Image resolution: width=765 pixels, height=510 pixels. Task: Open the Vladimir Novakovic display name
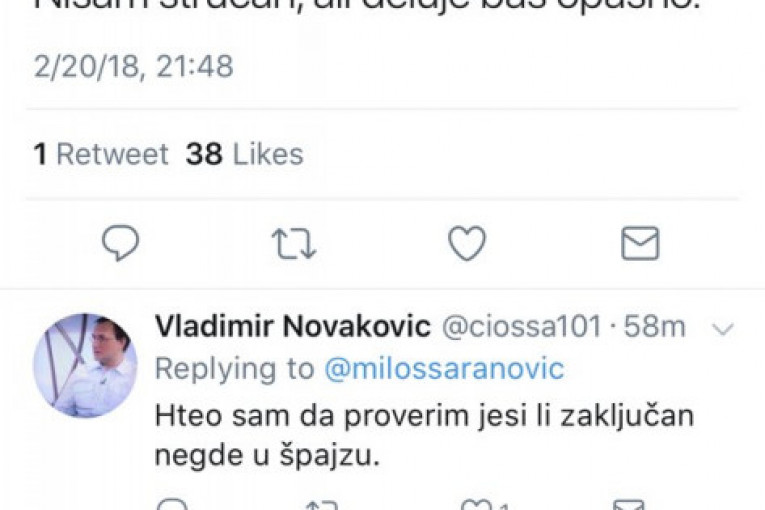(293, 326)
